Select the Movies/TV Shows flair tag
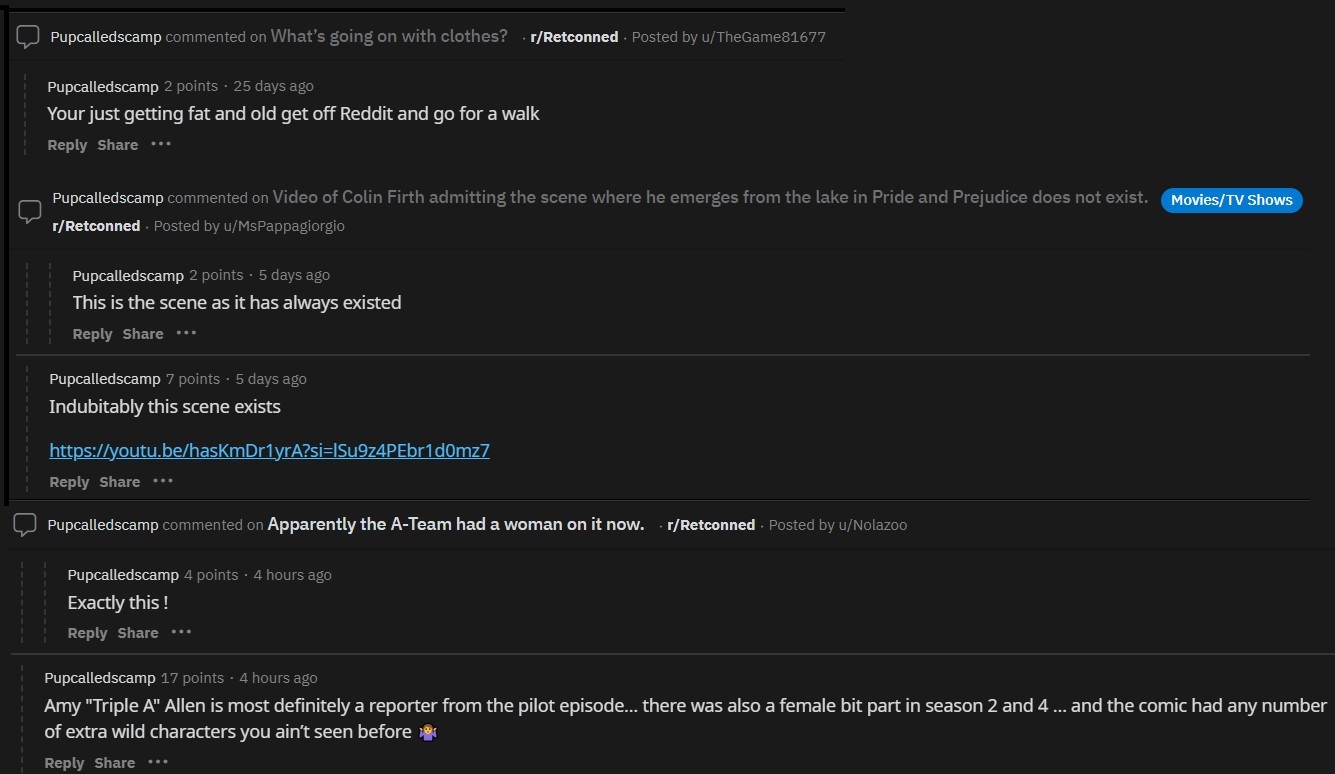 pos(1231,200)
